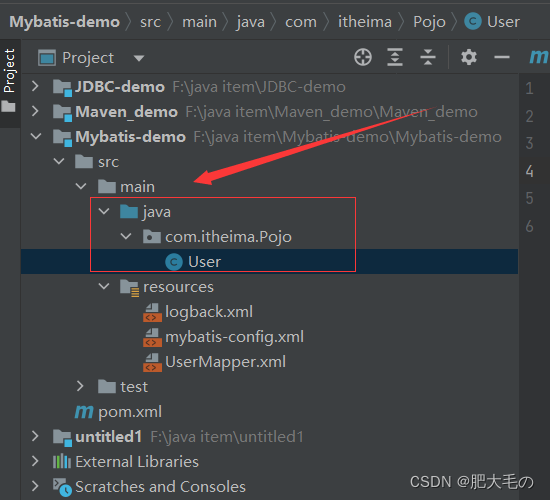
Task: Open the Project view dropdown arrow
Action: (139, 58)
